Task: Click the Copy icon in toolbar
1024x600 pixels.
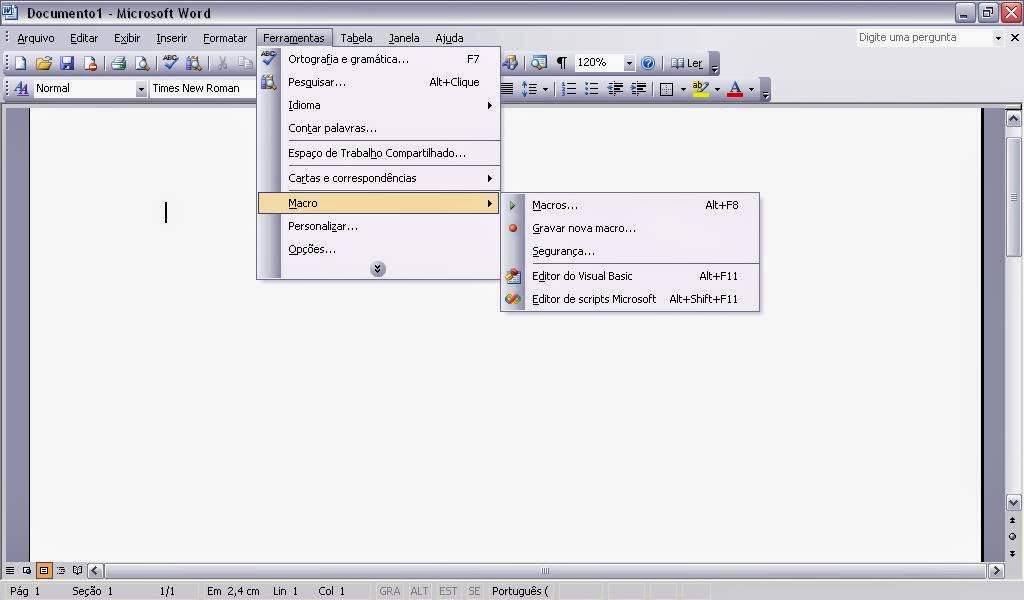Action: pyautogui.click(x=245, y=63)
